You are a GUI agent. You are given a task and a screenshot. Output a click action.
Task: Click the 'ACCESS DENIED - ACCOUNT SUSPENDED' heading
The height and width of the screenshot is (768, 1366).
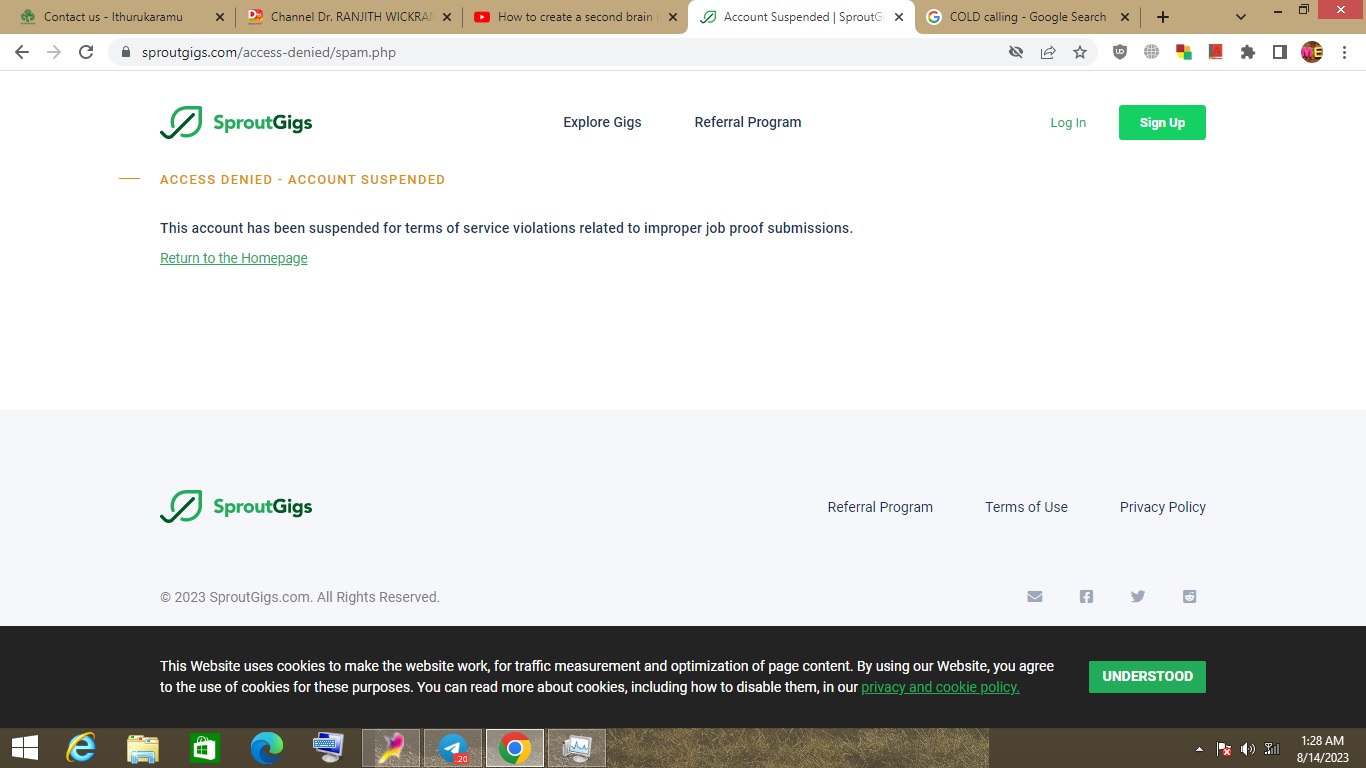[302, 180]
